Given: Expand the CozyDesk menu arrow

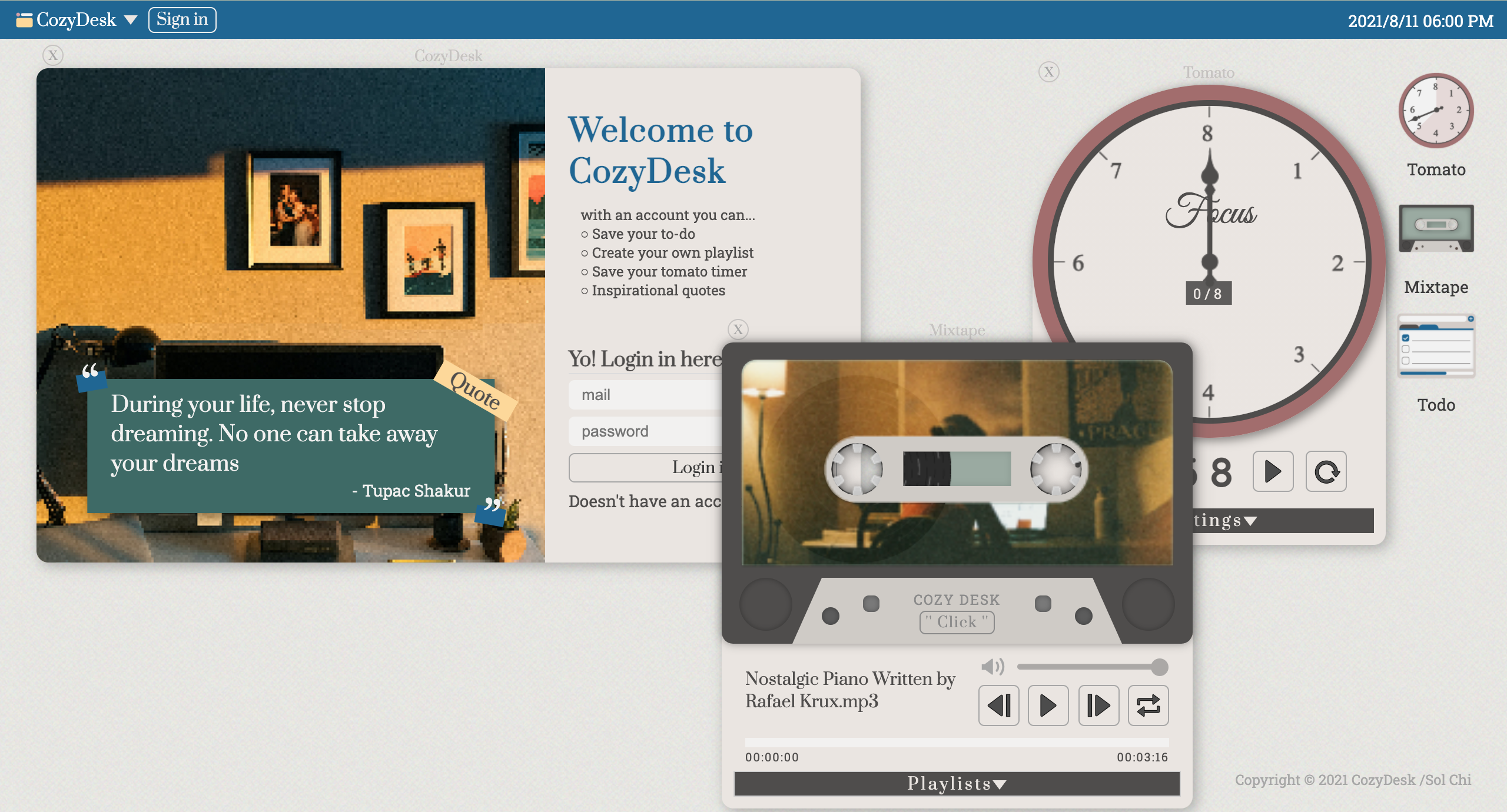Looking at the screenshot, I should coord(131,21).
